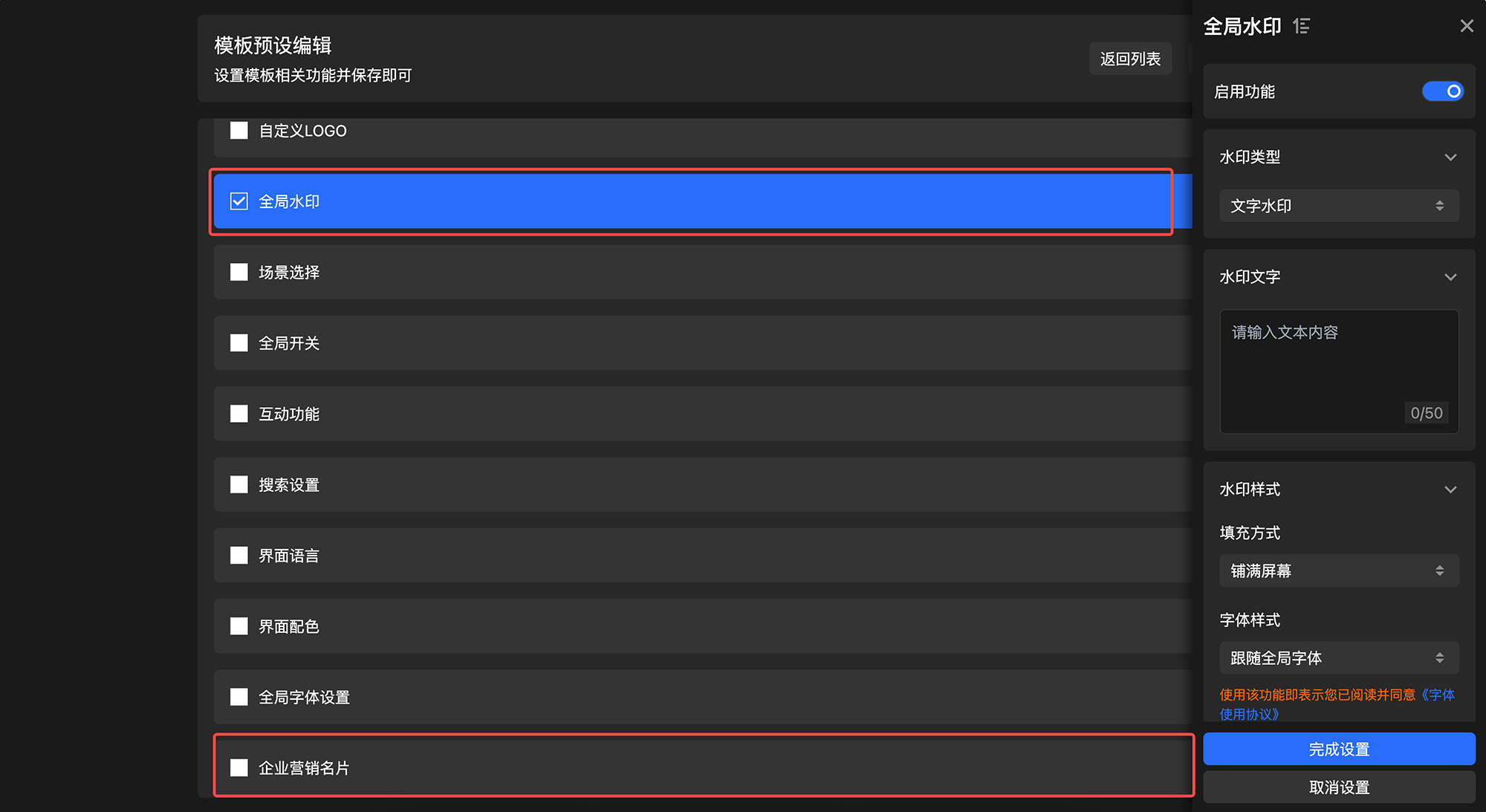Check the 自定义LOGO checkbox
This screenshot has width=1486, height=812.
239,131
